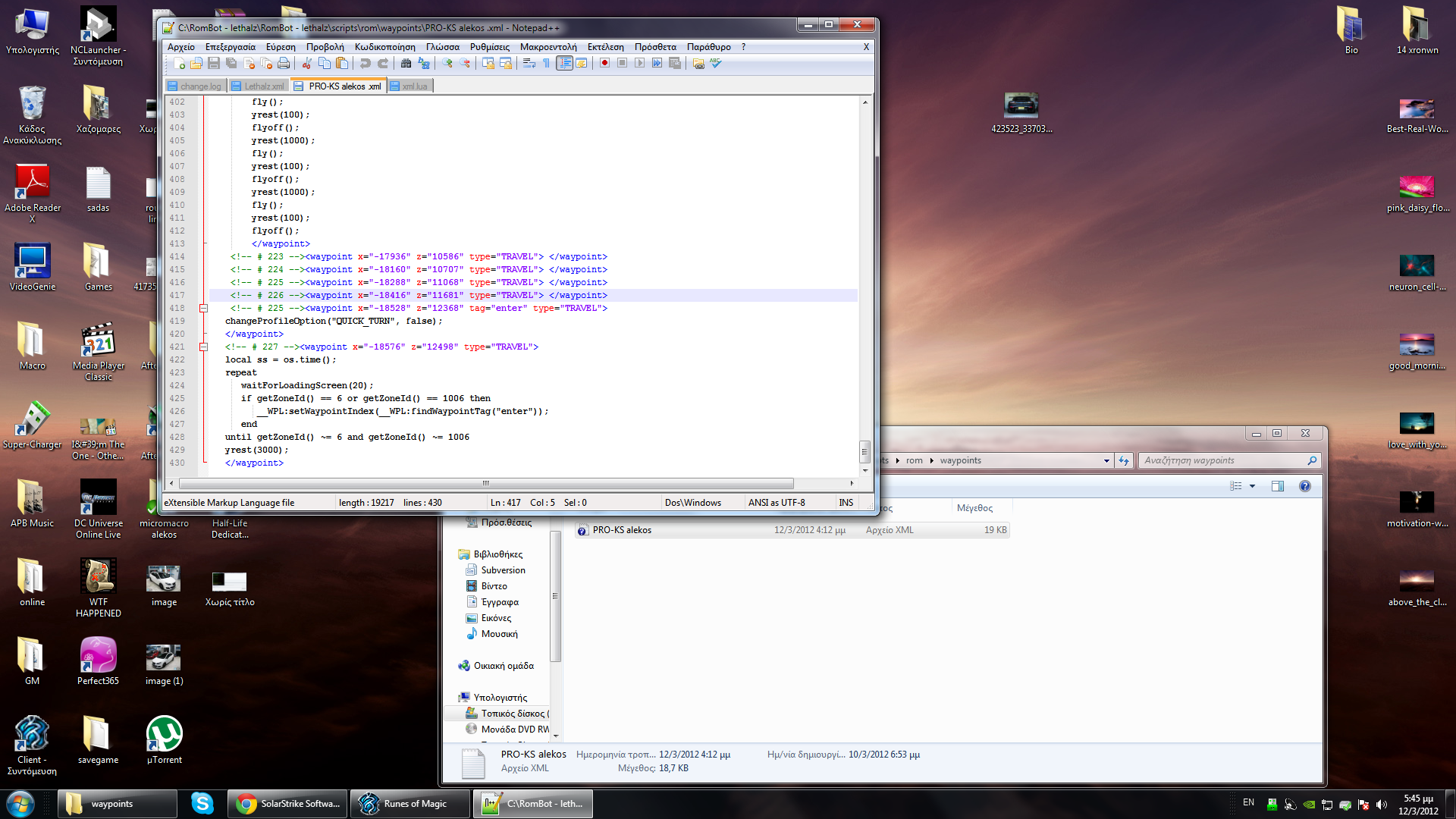Collapse the fold marker at line 421

point(203,347)
